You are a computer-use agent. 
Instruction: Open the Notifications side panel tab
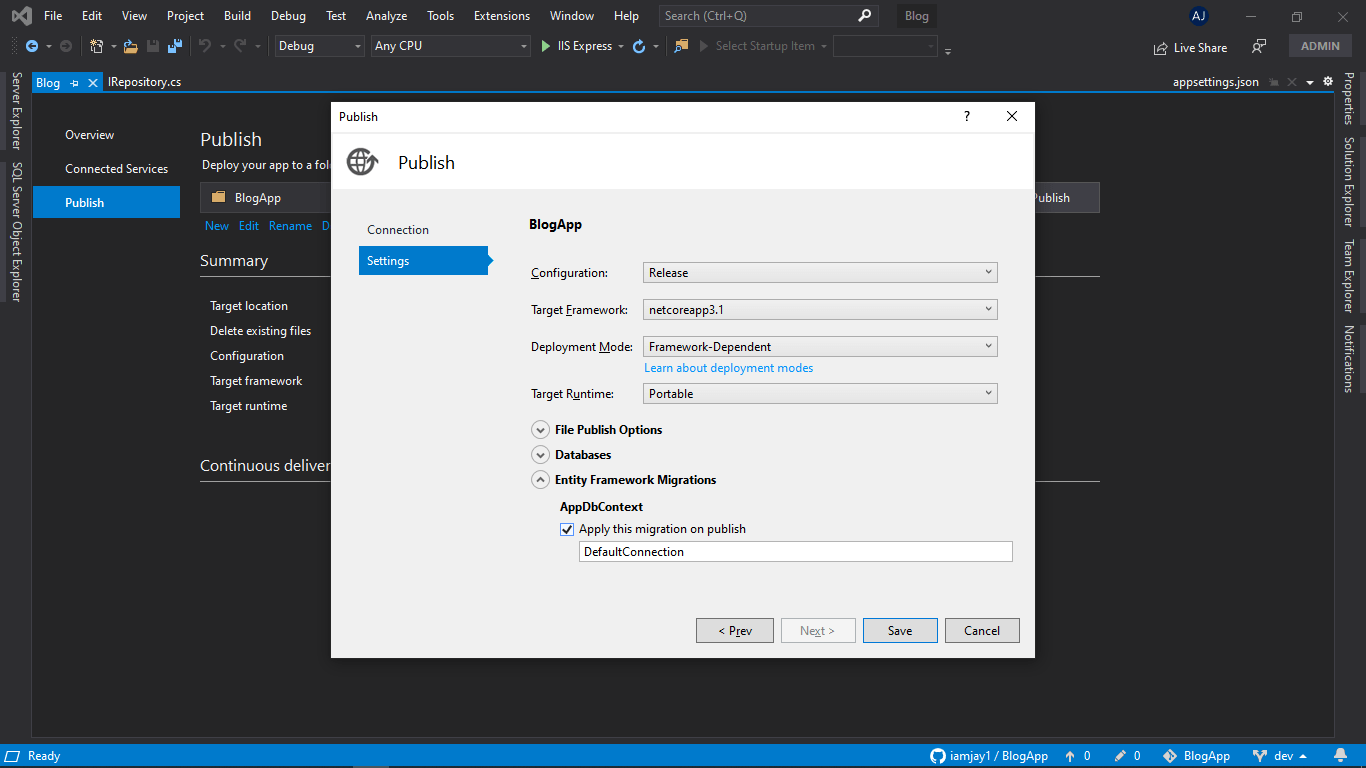[x=1349, y=359]
